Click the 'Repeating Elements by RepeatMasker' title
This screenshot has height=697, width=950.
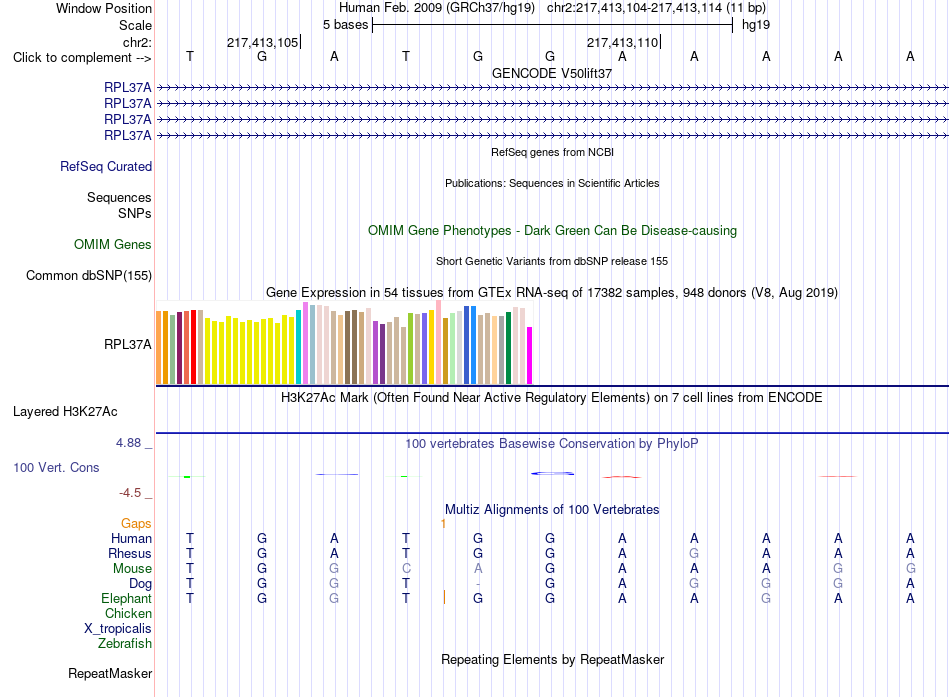[x=553, y=660]
